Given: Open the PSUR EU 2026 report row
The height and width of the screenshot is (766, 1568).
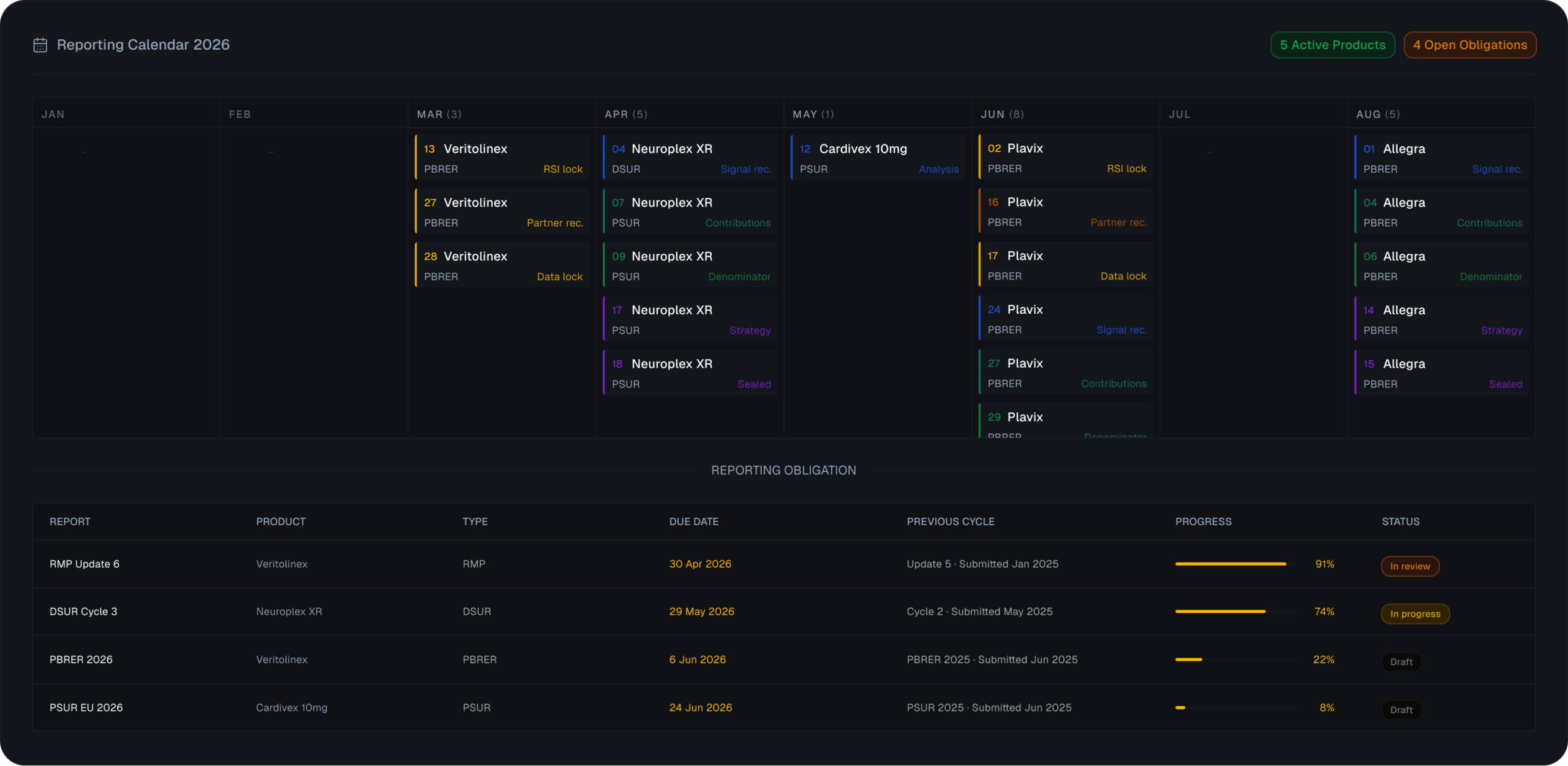Looking at the screenshot, I should point(784,707).
